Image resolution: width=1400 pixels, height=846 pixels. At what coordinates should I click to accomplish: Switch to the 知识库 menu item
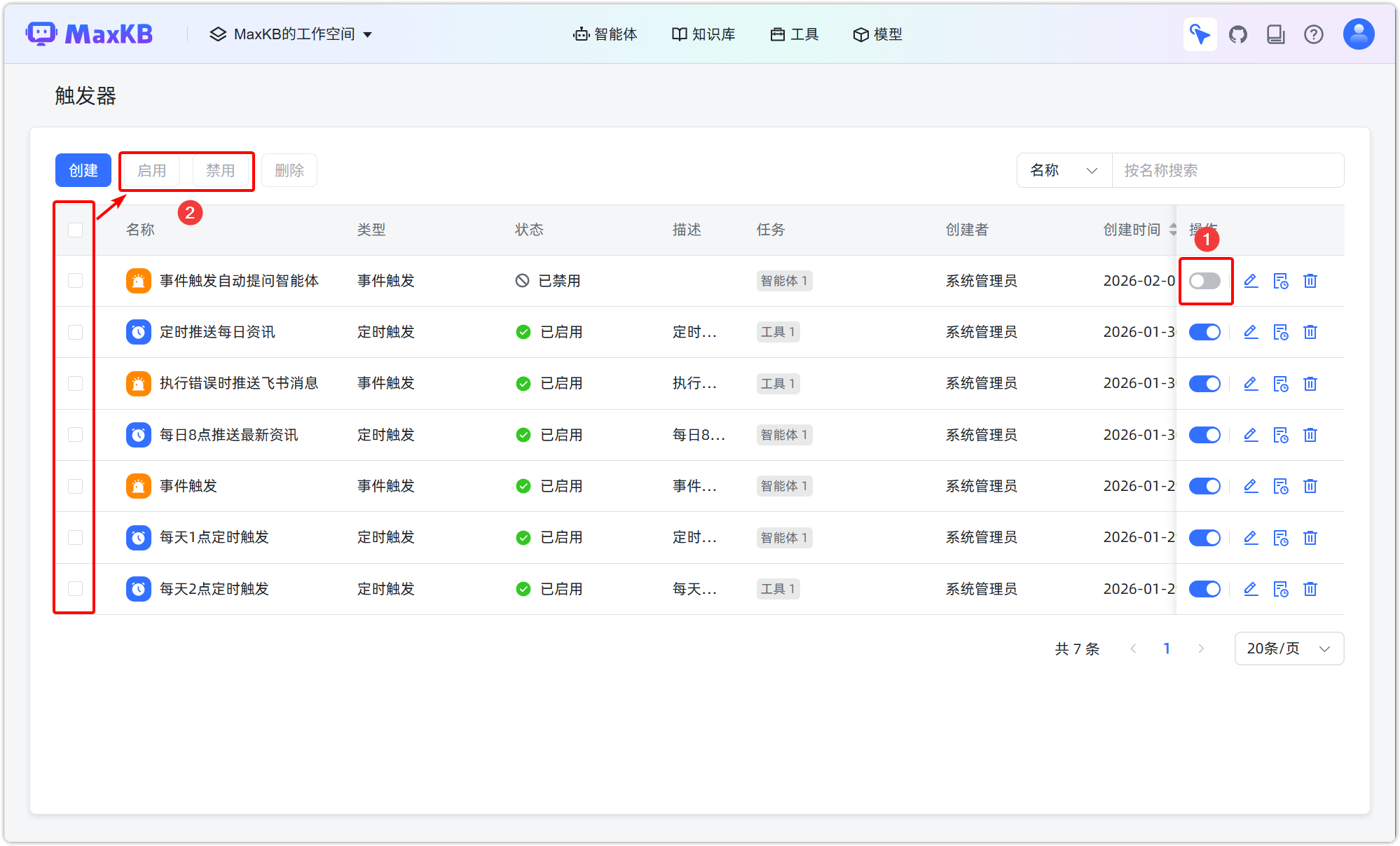703,34
